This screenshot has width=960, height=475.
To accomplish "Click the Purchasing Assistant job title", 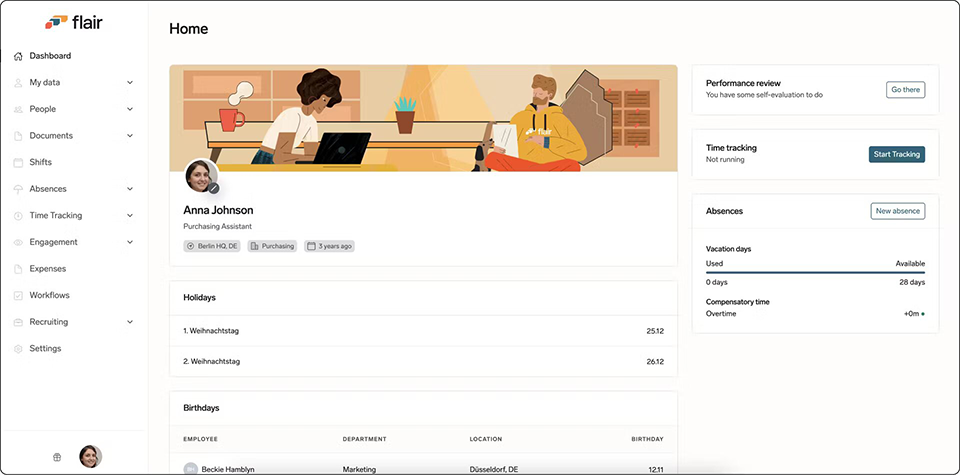I will (217, 226).
